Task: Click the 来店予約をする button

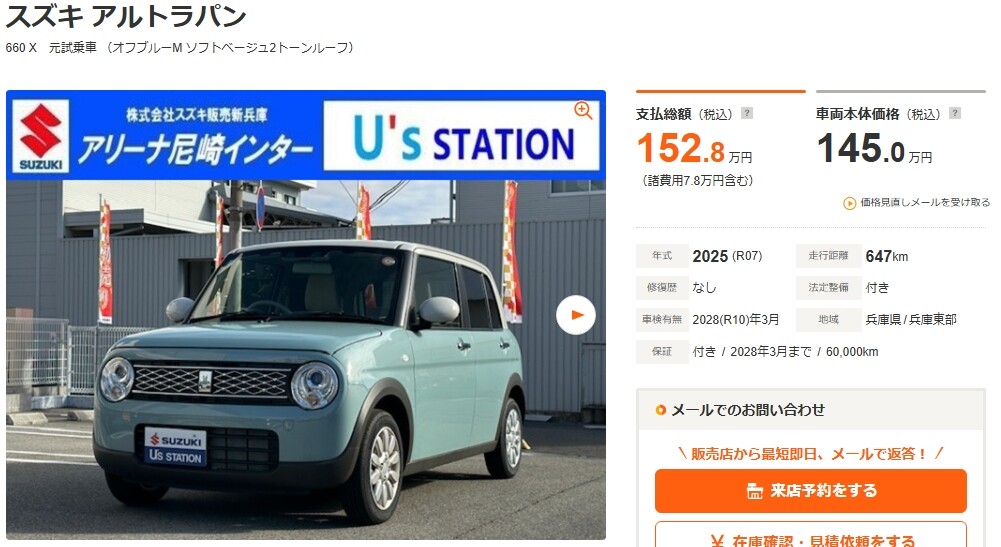Action: pos(811,491)
